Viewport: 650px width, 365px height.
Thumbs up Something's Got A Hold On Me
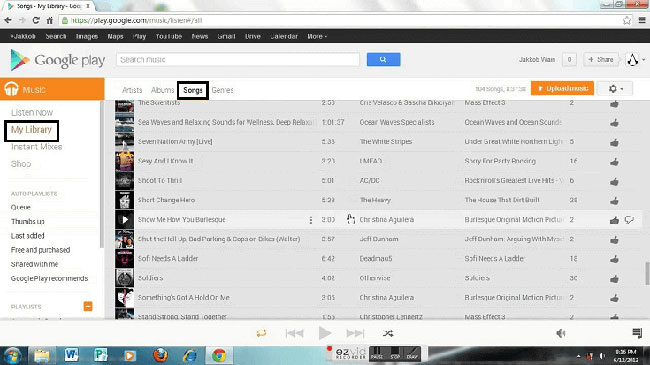pos(614,298)
